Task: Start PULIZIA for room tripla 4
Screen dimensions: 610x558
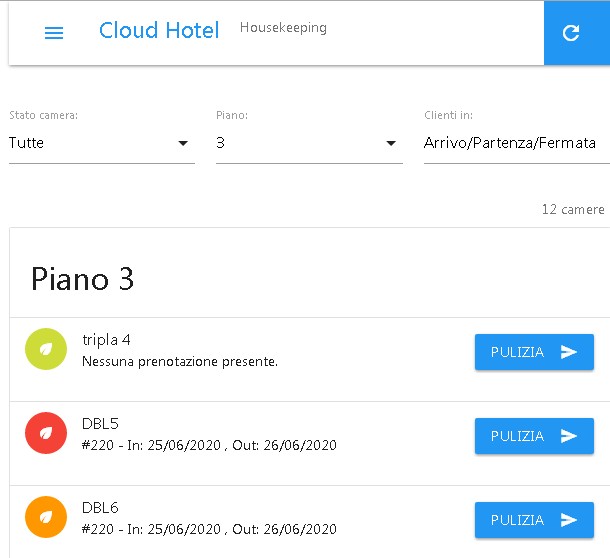Action: coord(534,352)
